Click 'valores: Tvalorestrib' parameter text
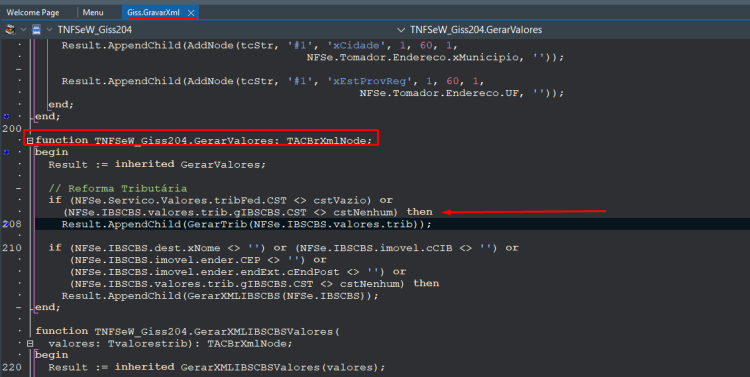Screen dimensions: 750x377 118,344
